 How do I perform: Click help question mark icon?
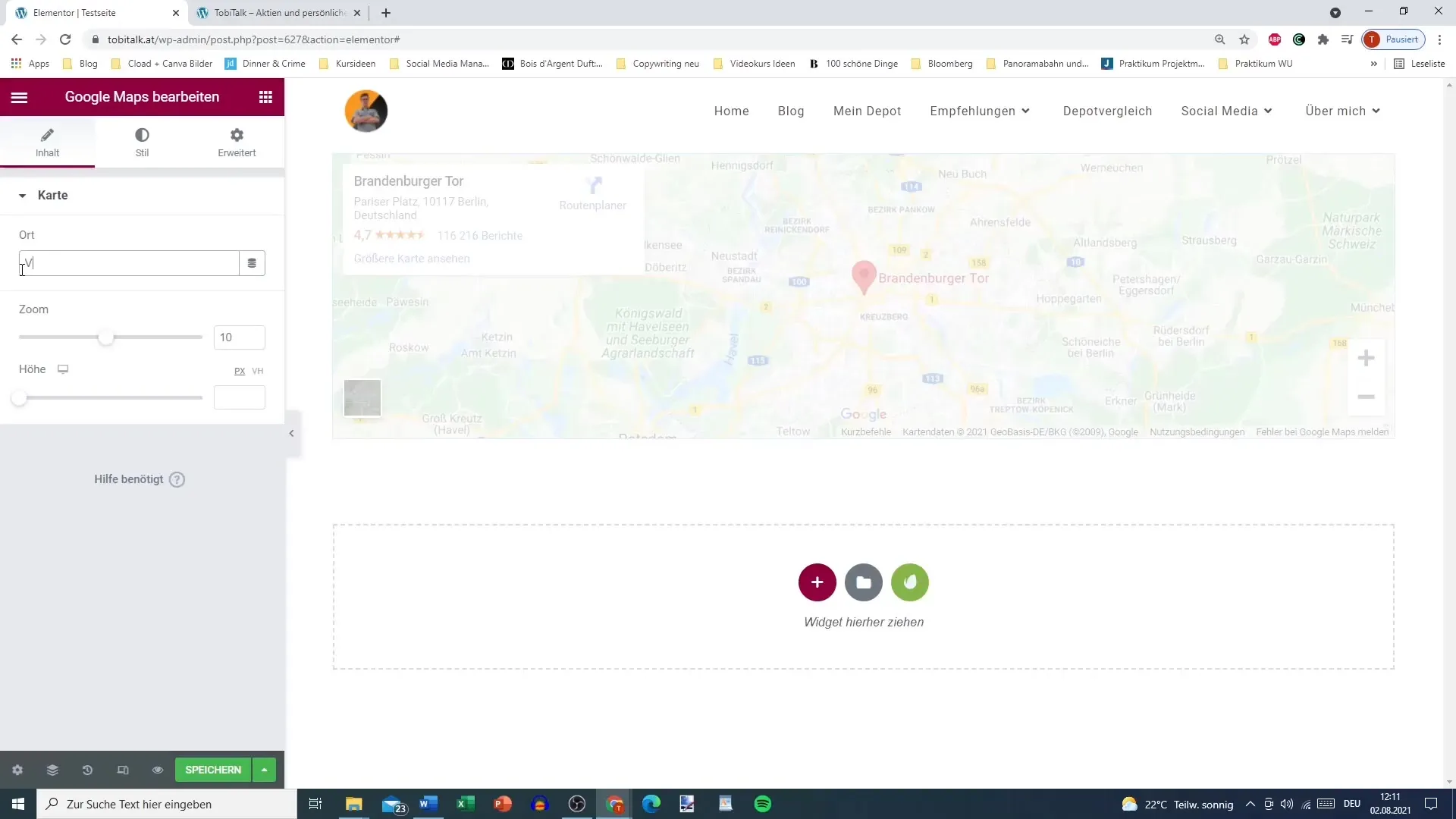point(177,479)
